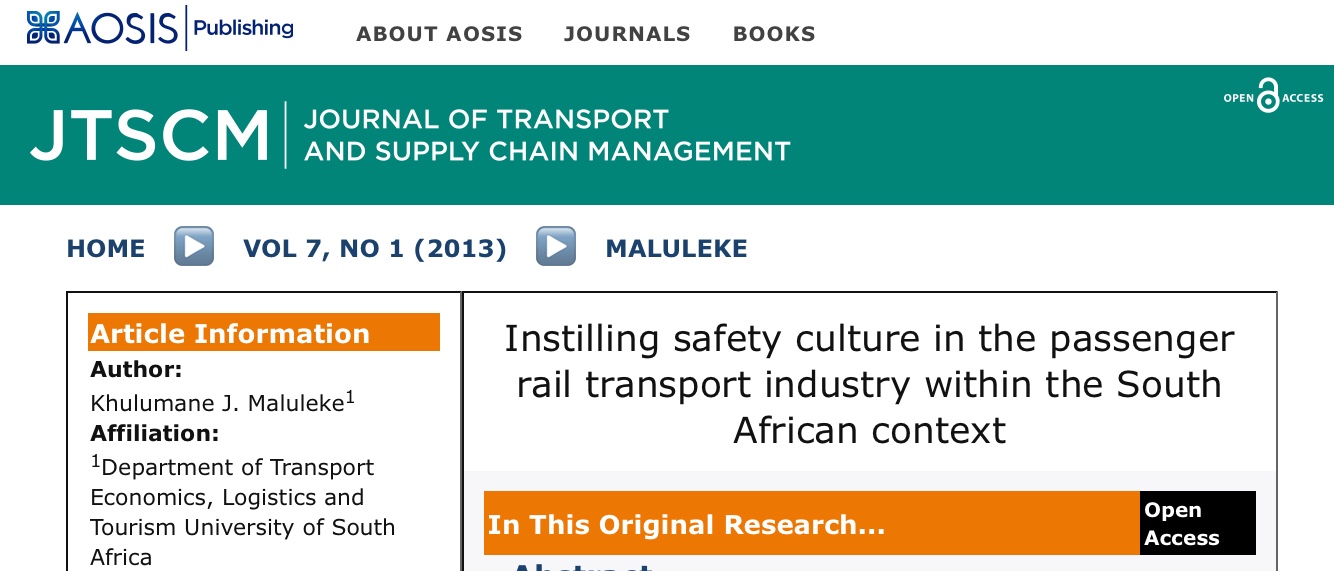1334x571 pixels.
Task: Click the AOSIS Publishing text
Action: (x=243, y=28)
